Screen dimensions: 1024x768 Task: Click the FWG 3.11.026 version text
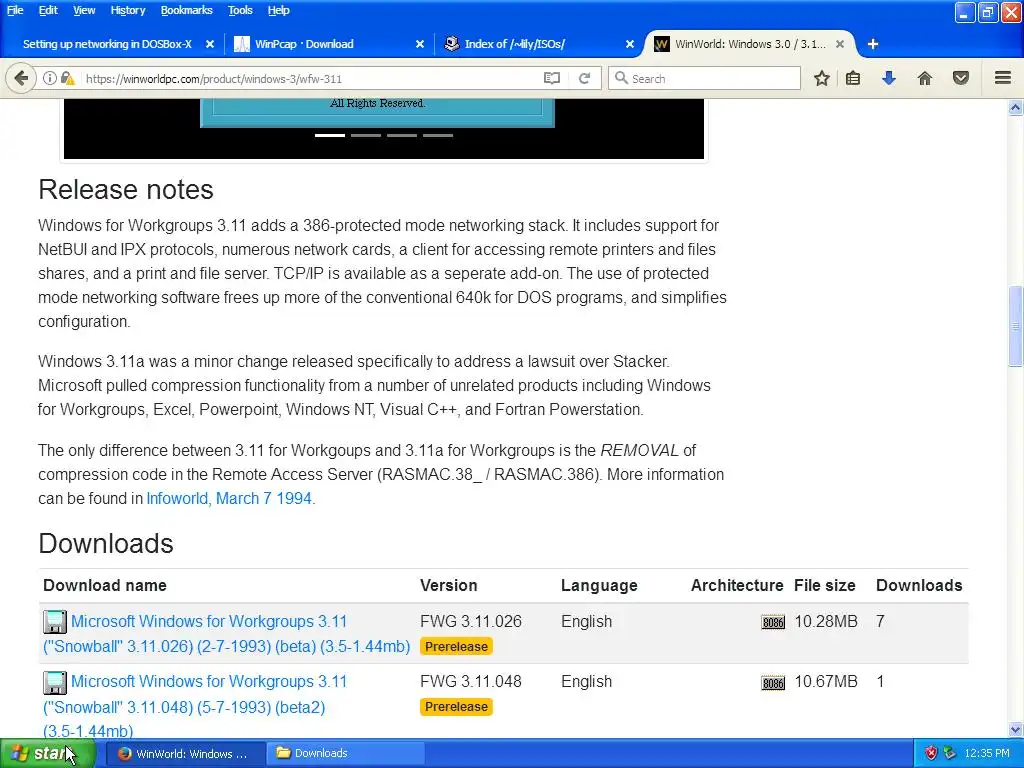click(x=471, y=621)
